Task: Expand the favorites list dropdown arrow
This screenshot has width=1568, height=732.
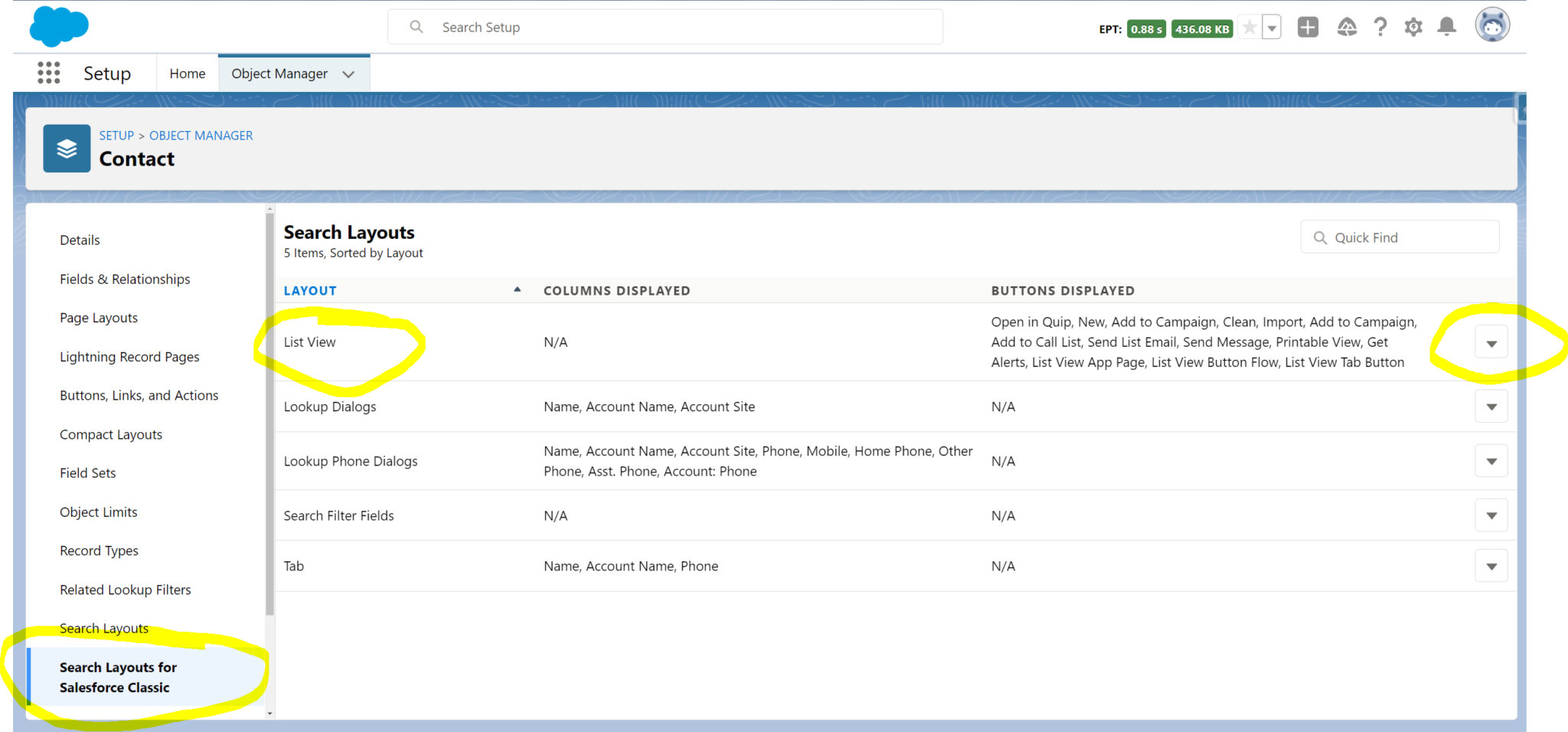Action: pos(1272,28)
